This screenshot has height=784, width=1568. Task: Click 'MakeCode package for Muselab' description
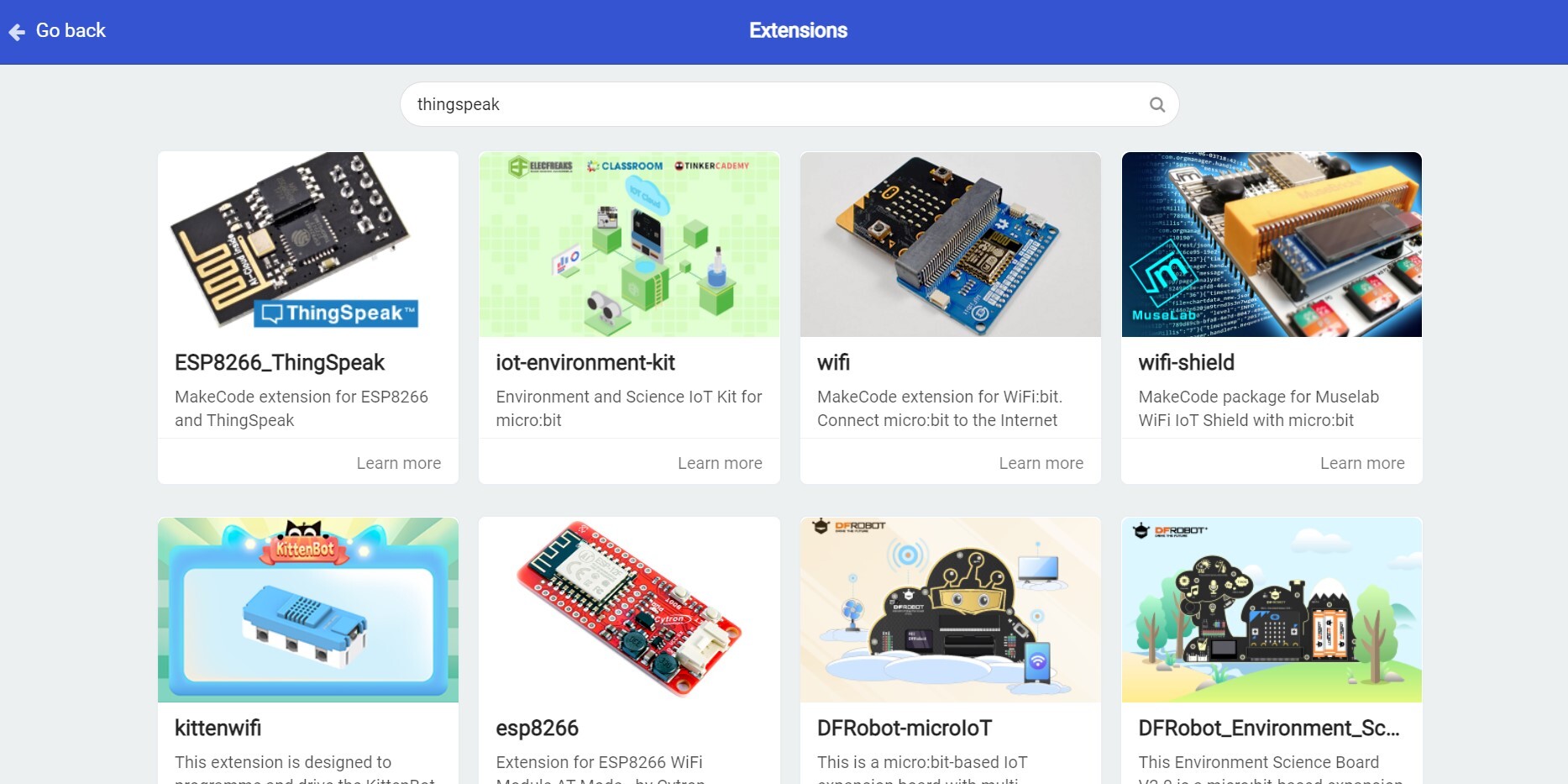[1259, 408]
